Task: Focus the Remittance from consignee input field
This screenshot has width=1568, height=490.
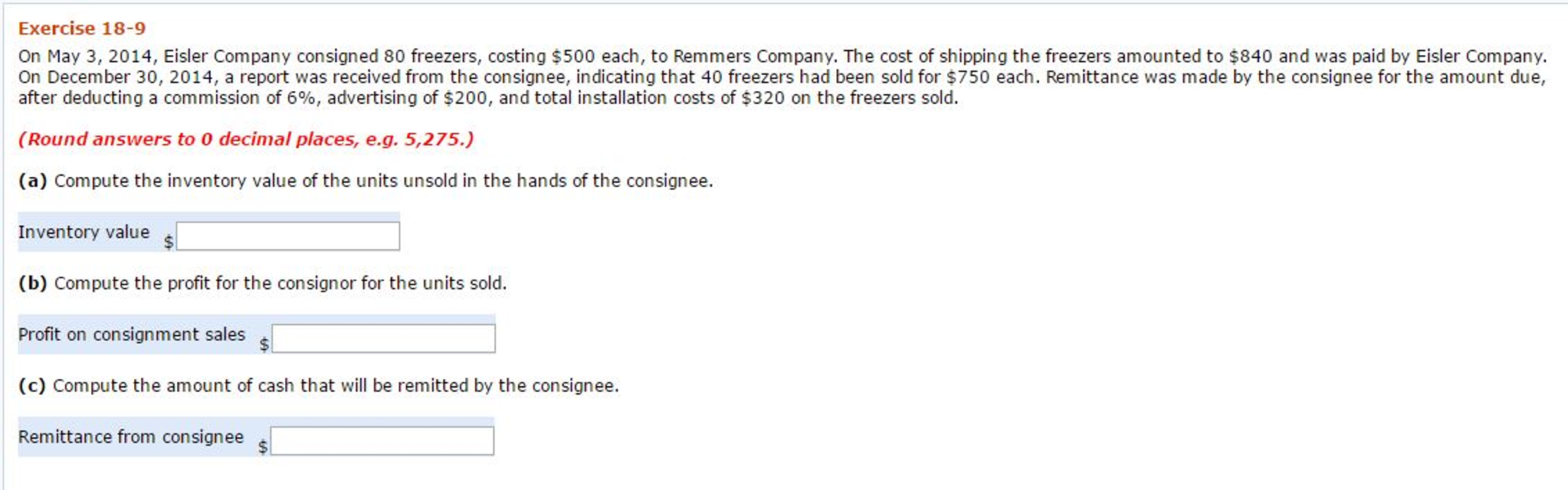Action: pyautogui.click(x=382, y=441)
